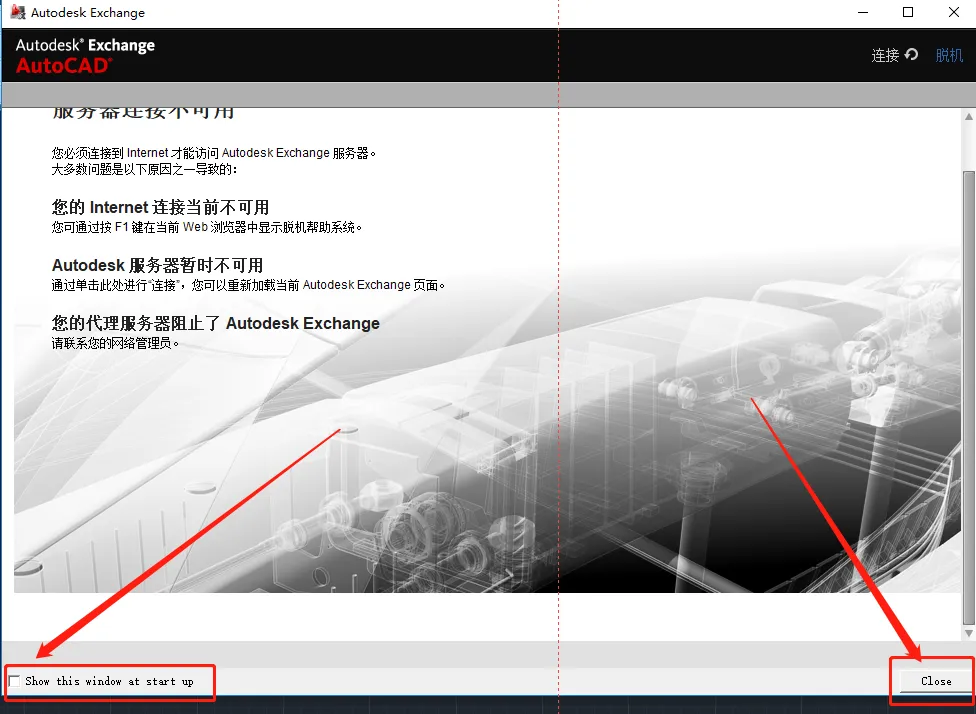Click the Close button at bottom
The height and width of the screenshot is (714, 976).
(x=936, y=681)
